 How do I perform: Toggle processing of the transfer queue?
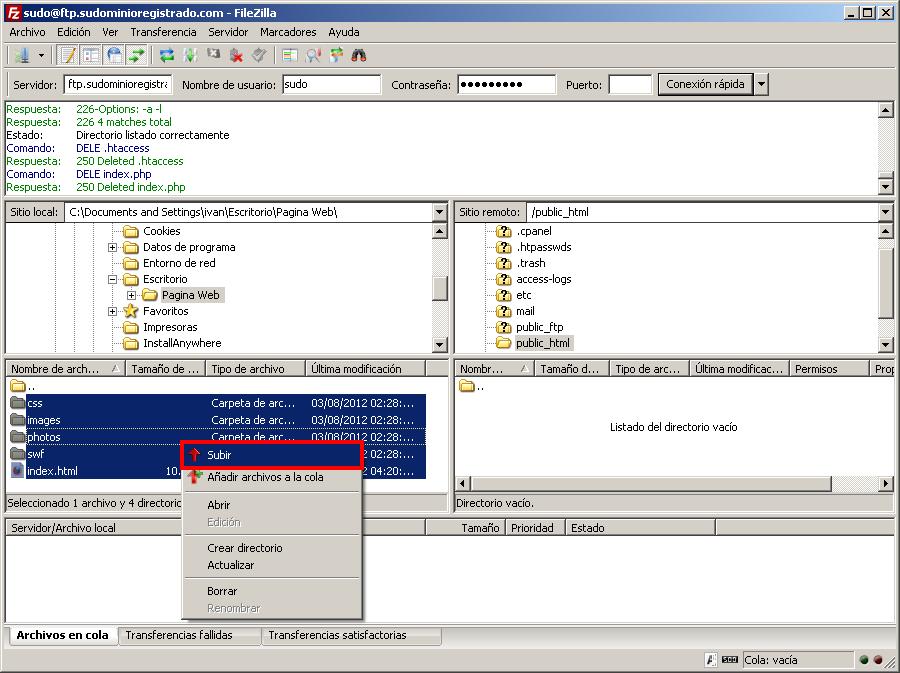pyautogui.click(x=190, y=55)
